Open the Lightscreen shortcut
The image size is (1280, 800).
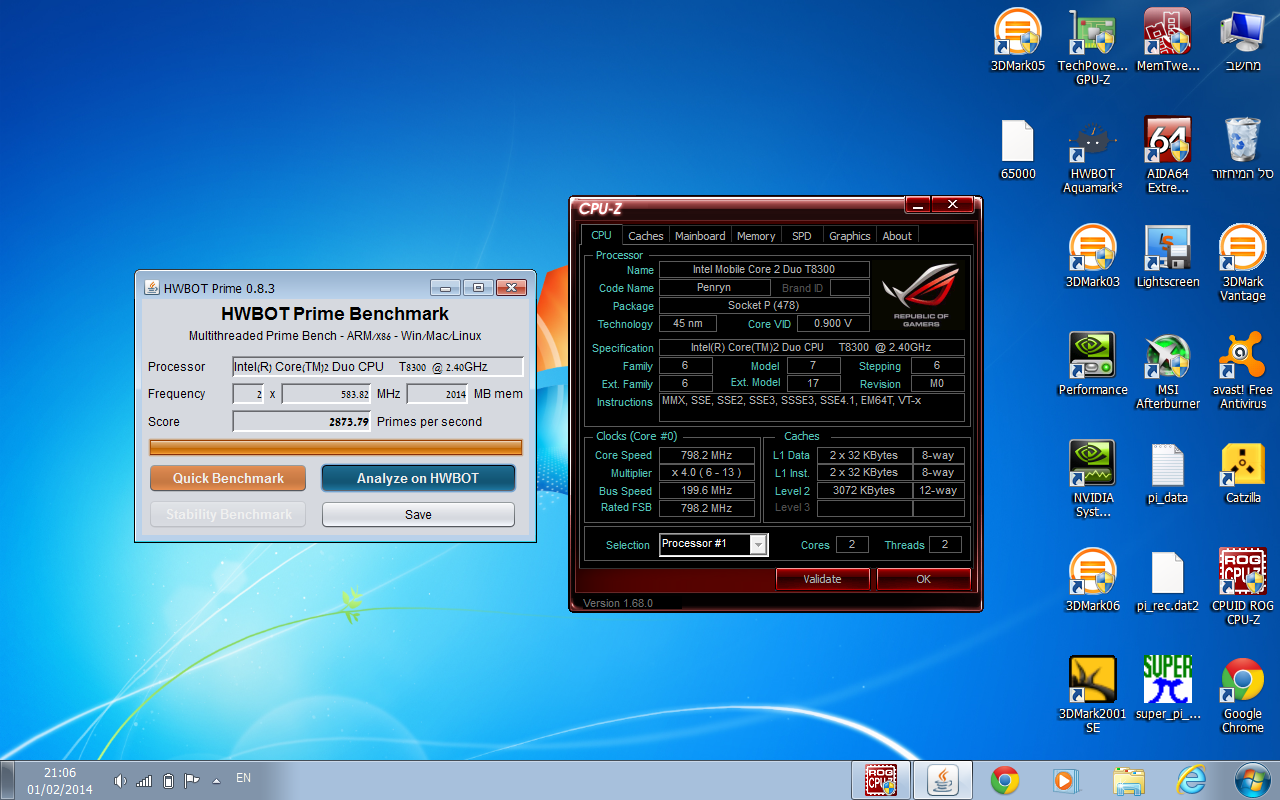click(1167, 256)
